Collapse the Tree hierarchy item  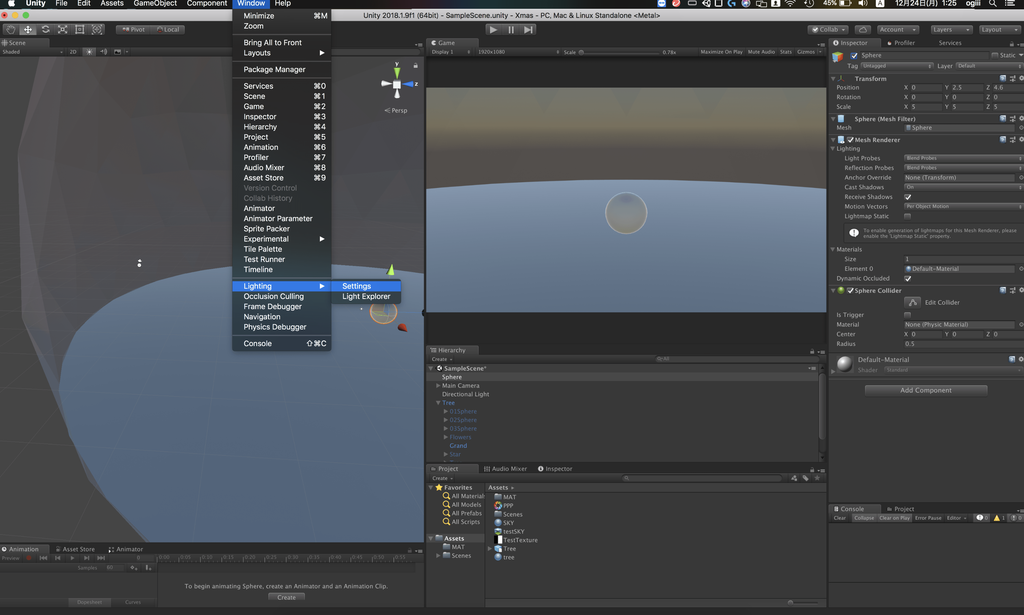(x=438, y=403)
